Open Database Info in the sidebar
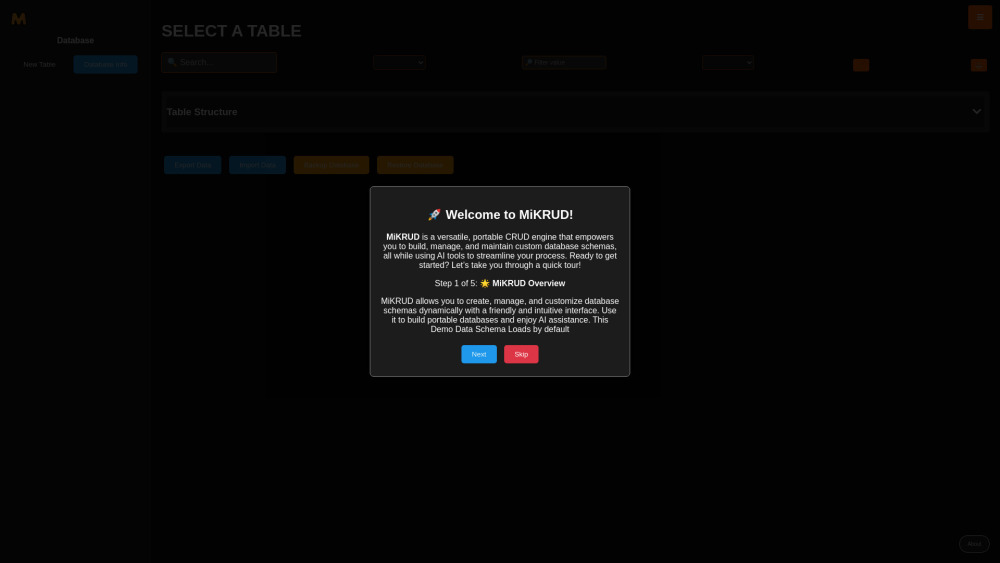 [105, 64]
